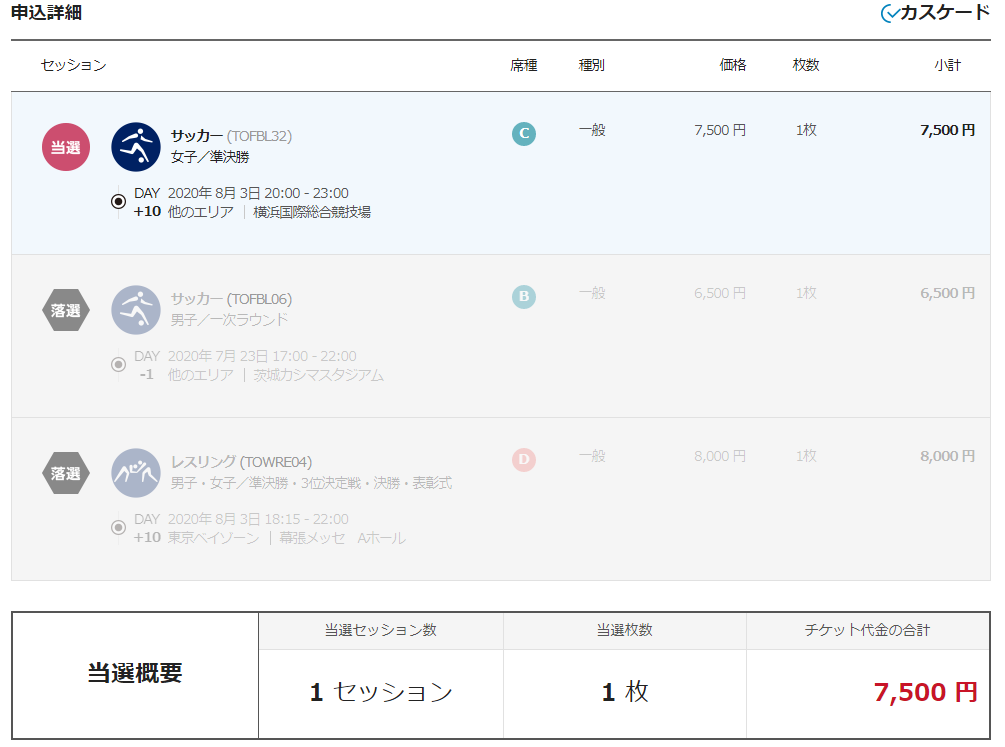Click the セッション column header
The width and height of the screenshot is (1005, 747).
73,66
